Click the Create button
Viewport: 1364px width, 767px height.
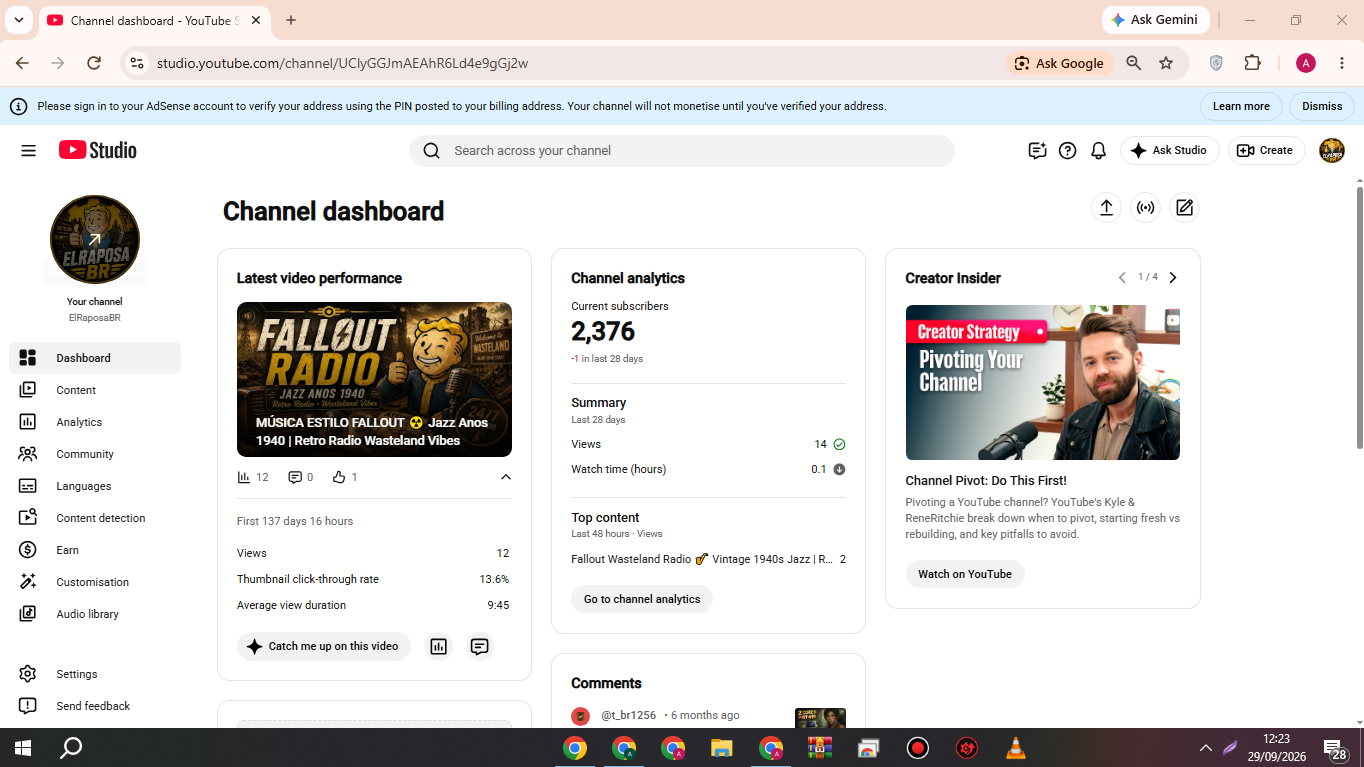coord(1266,151)
